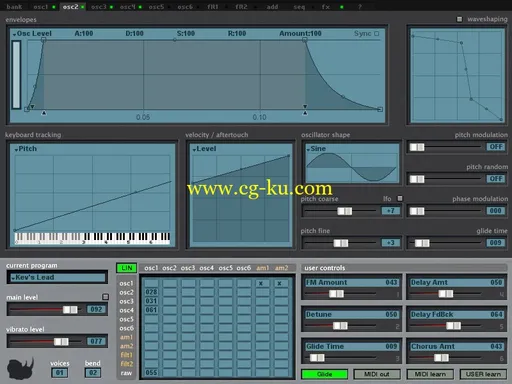
Task: Click the pitch random OFF value
Action: 496,179
